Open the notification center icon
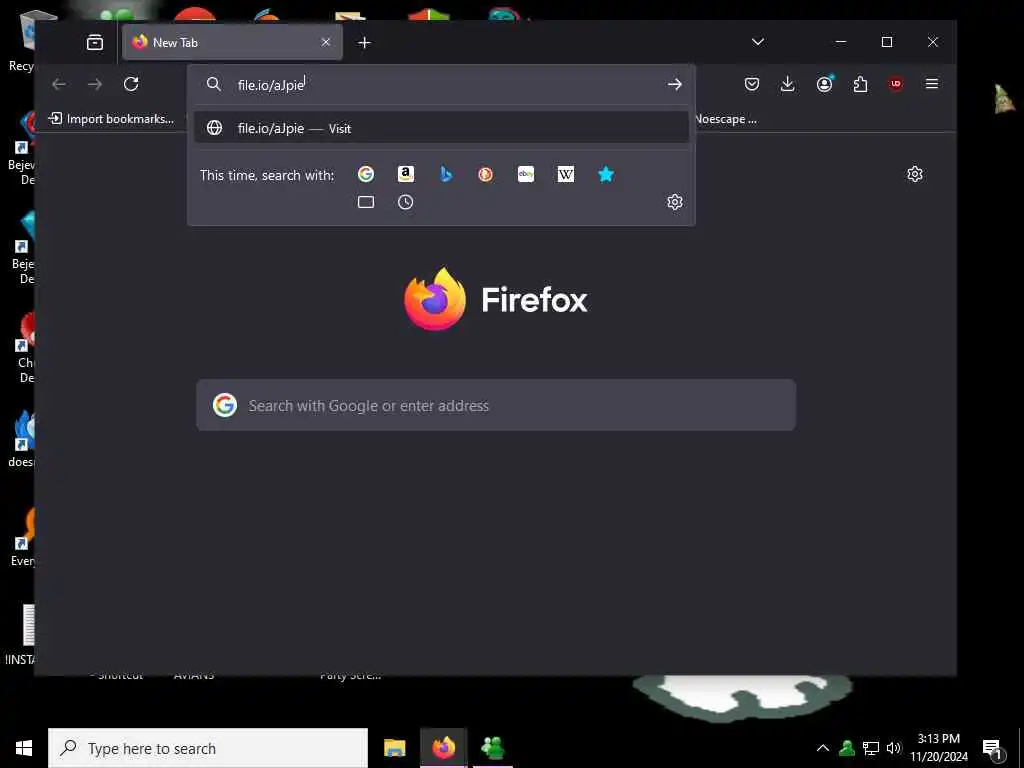 (x=993, y=749)
